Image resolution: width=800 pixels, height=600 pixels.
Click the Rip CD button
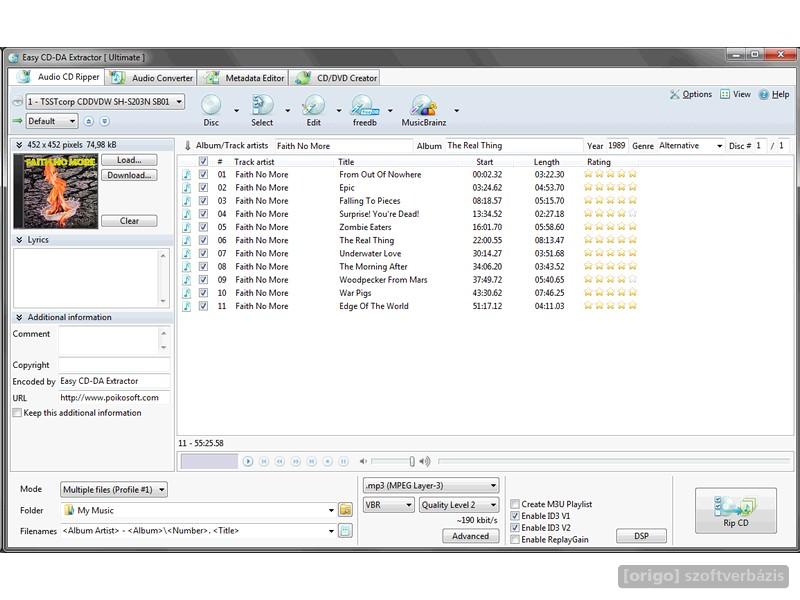point(736,511)
